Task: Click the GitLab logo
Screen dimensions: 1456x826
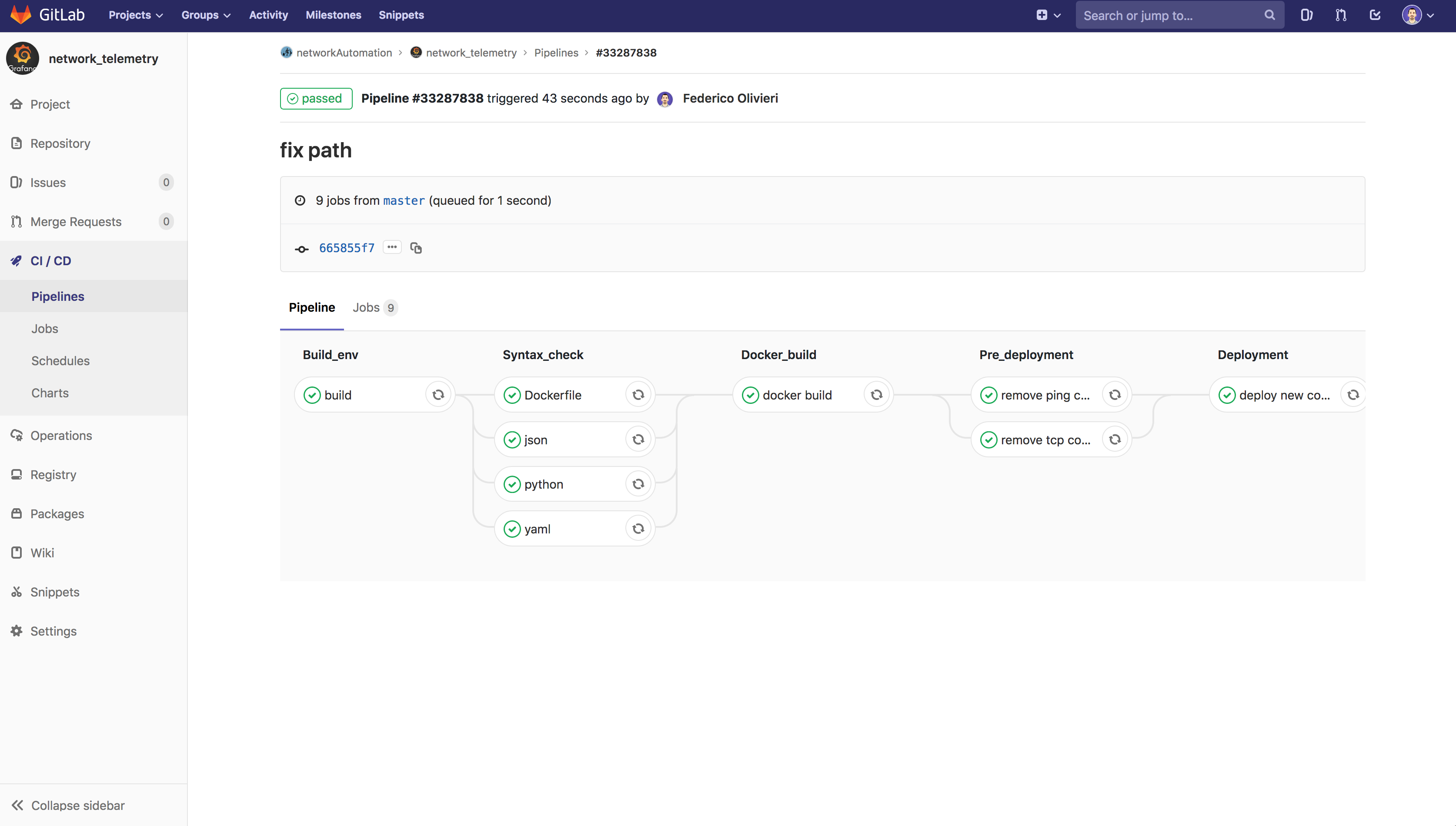Action: 47,15
